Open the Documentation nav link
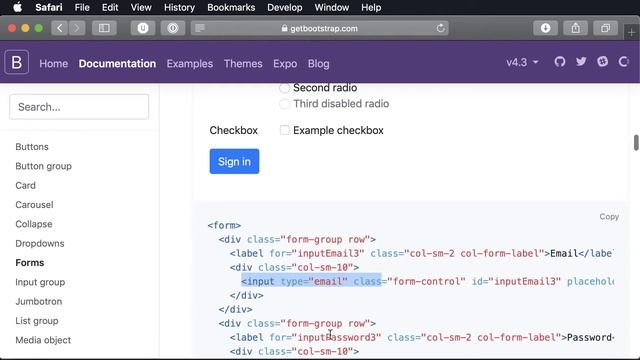This screenshot has width=640, height=360. click(x=117, y=64)
